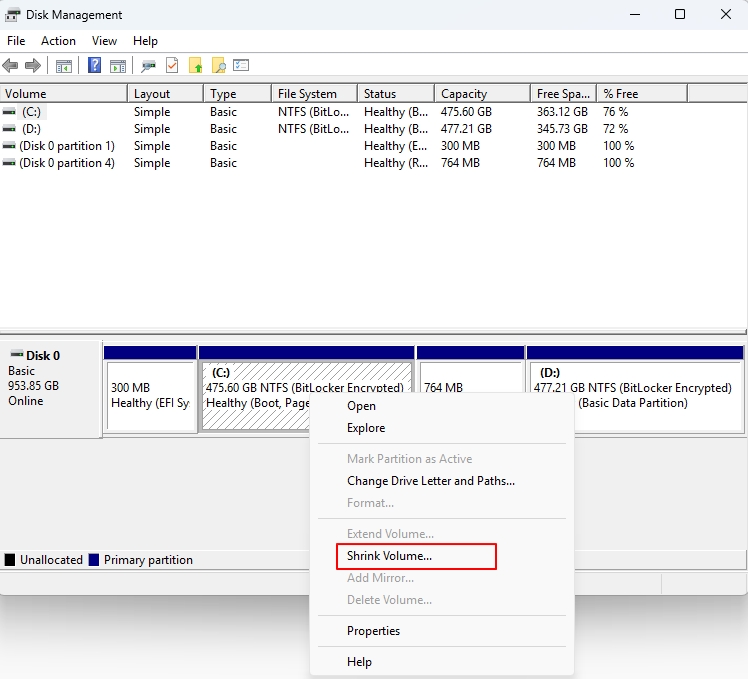The image size is (748, 679).
Task: Toggle the Show/Hide Console Tree icon
Action: tap(64, 66)
